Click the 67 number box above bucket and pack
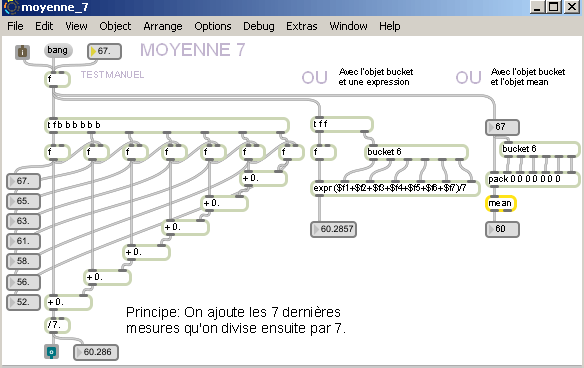 click(x=502, y=127)
